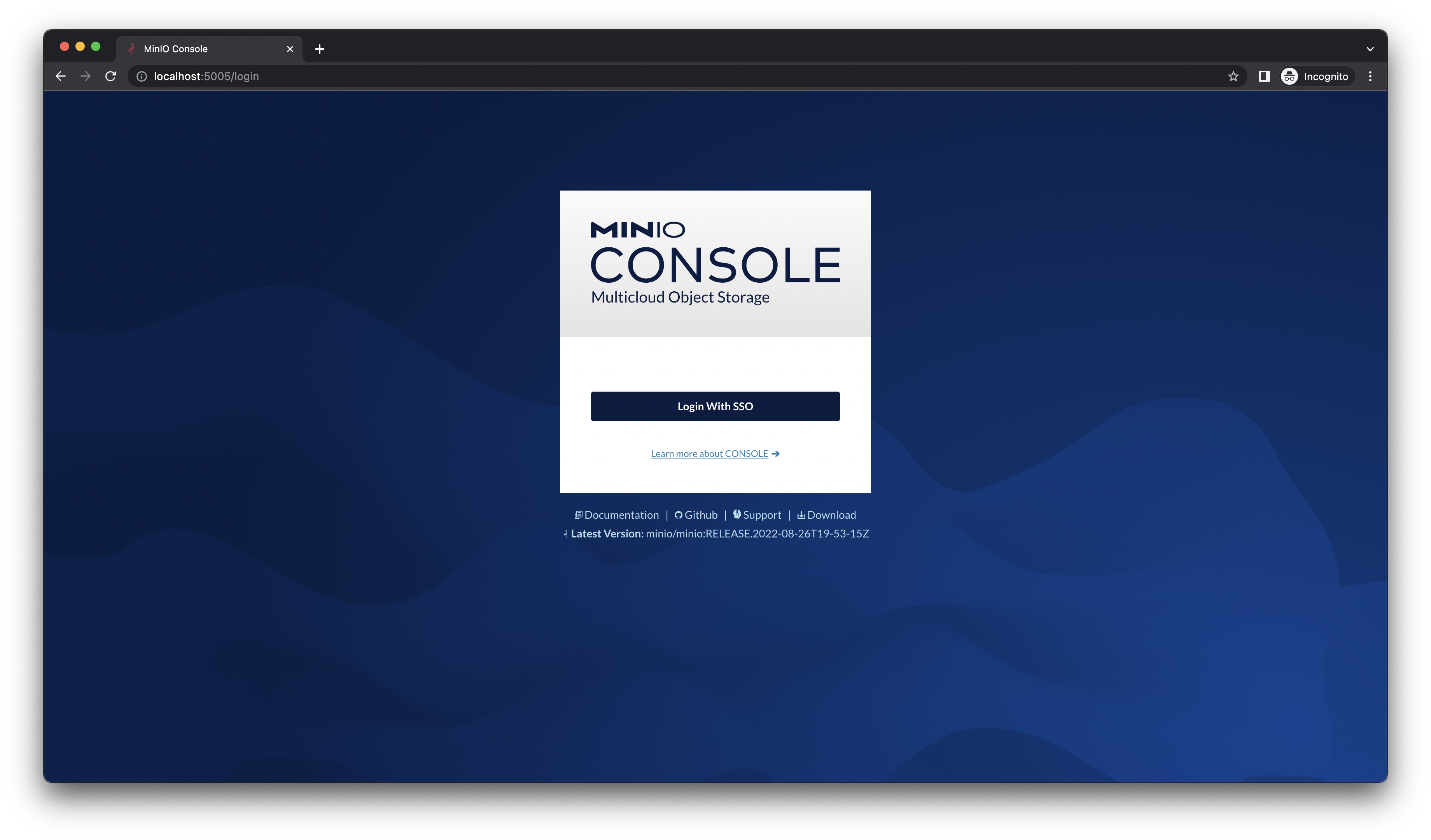Maximize window with the green button

pyautogui.click(x=95, y=47)
